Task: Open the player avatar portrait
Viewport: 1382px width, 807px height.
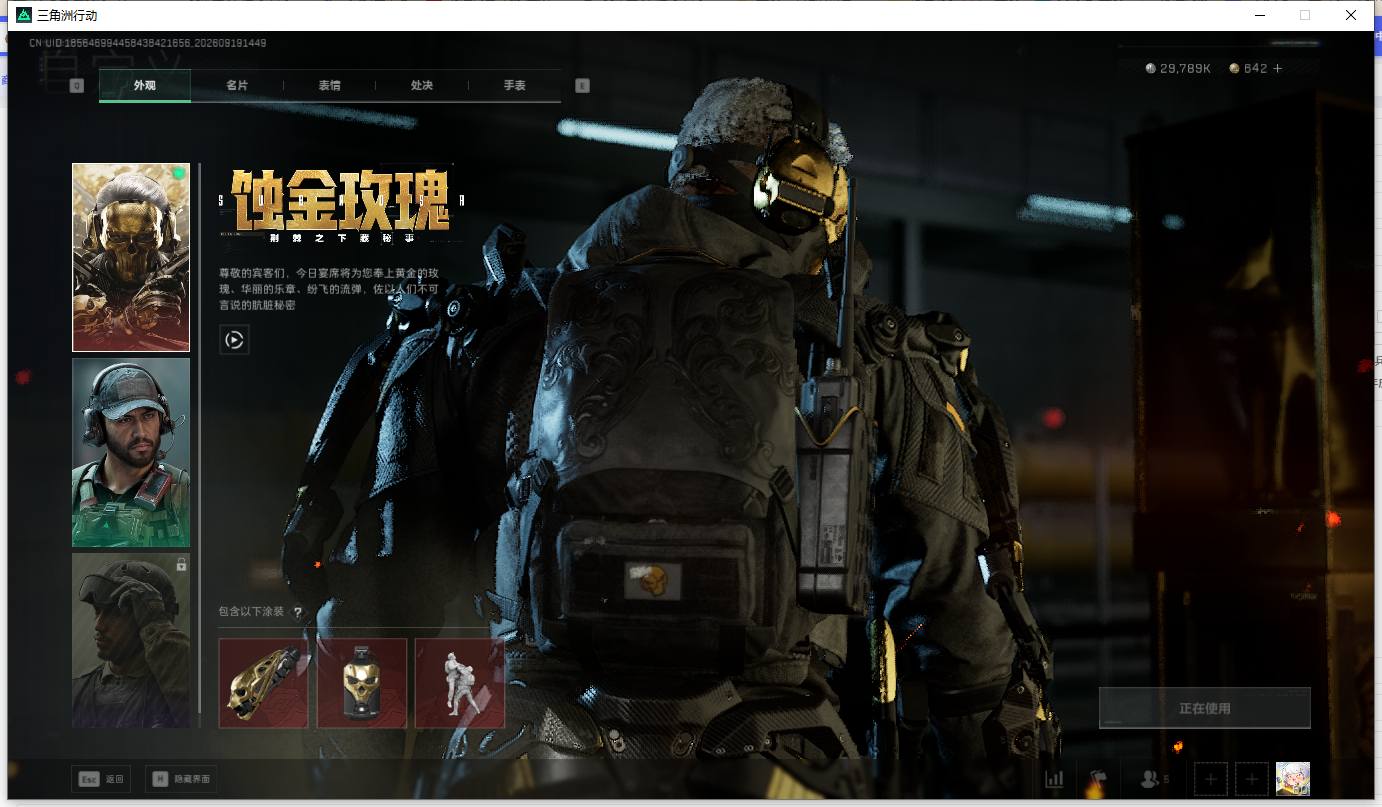Action: [x=1293, y=779]
